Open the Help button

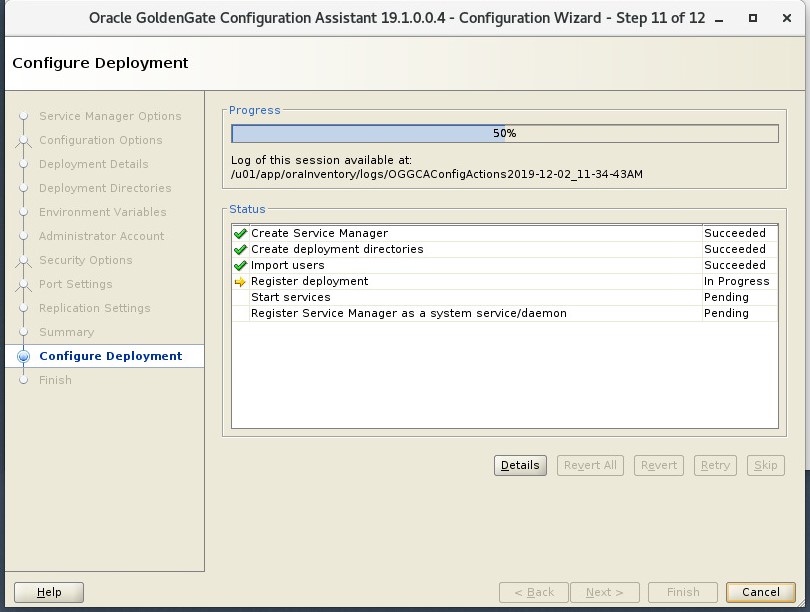click(x=49, y=592)
